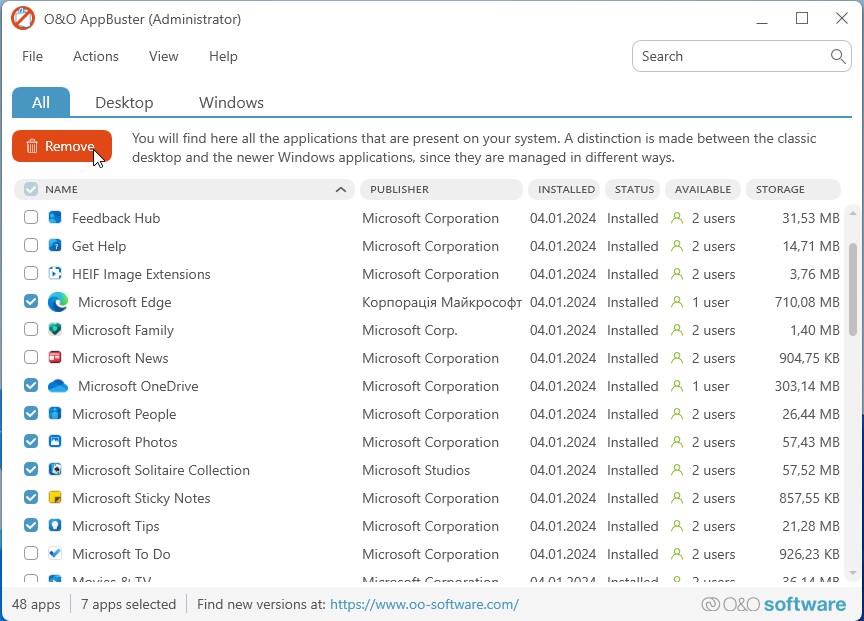Sort by the AVAILABLE column header
The image size is (864, 621).
(703, 190)
